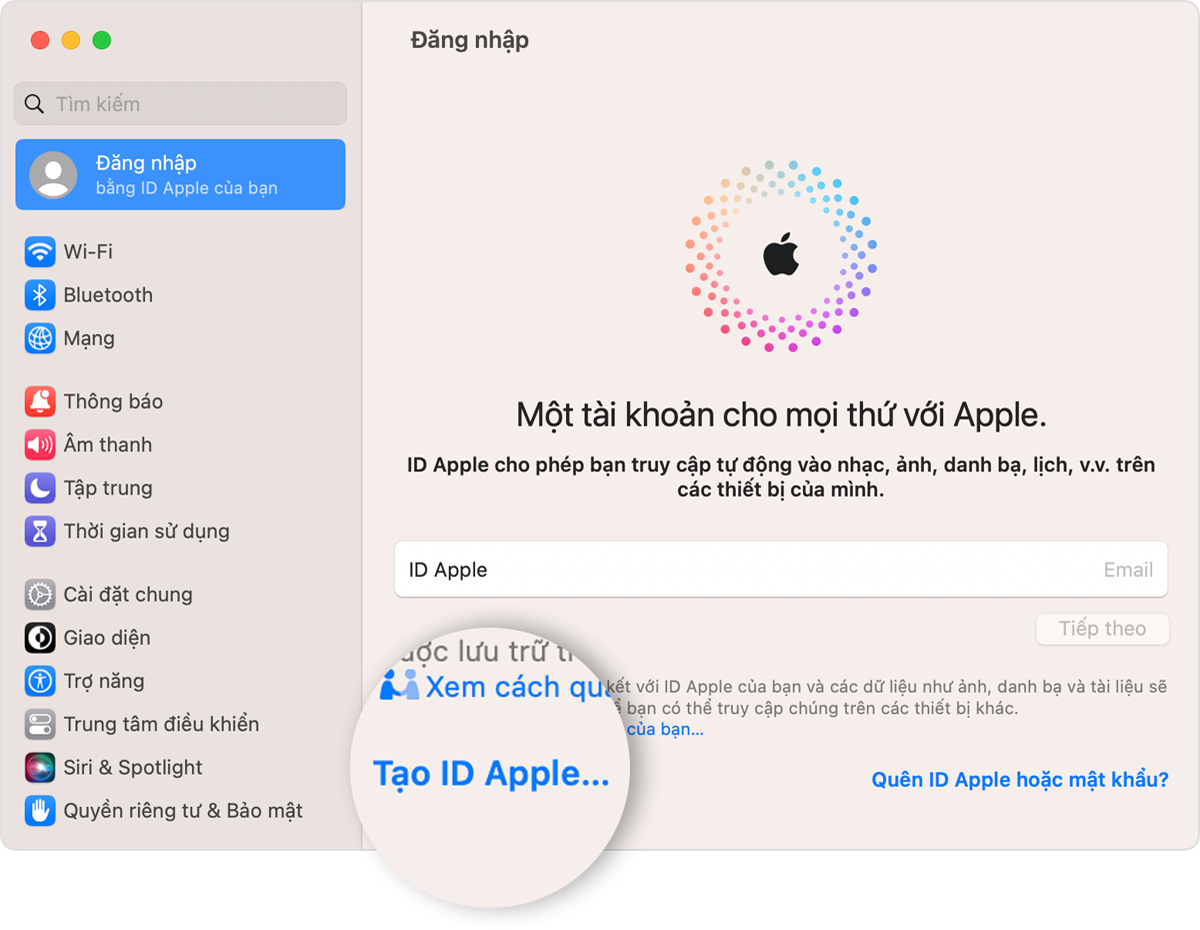Go to Trợ năng label in sidebar
The image size is (1200, 930).
104,681
